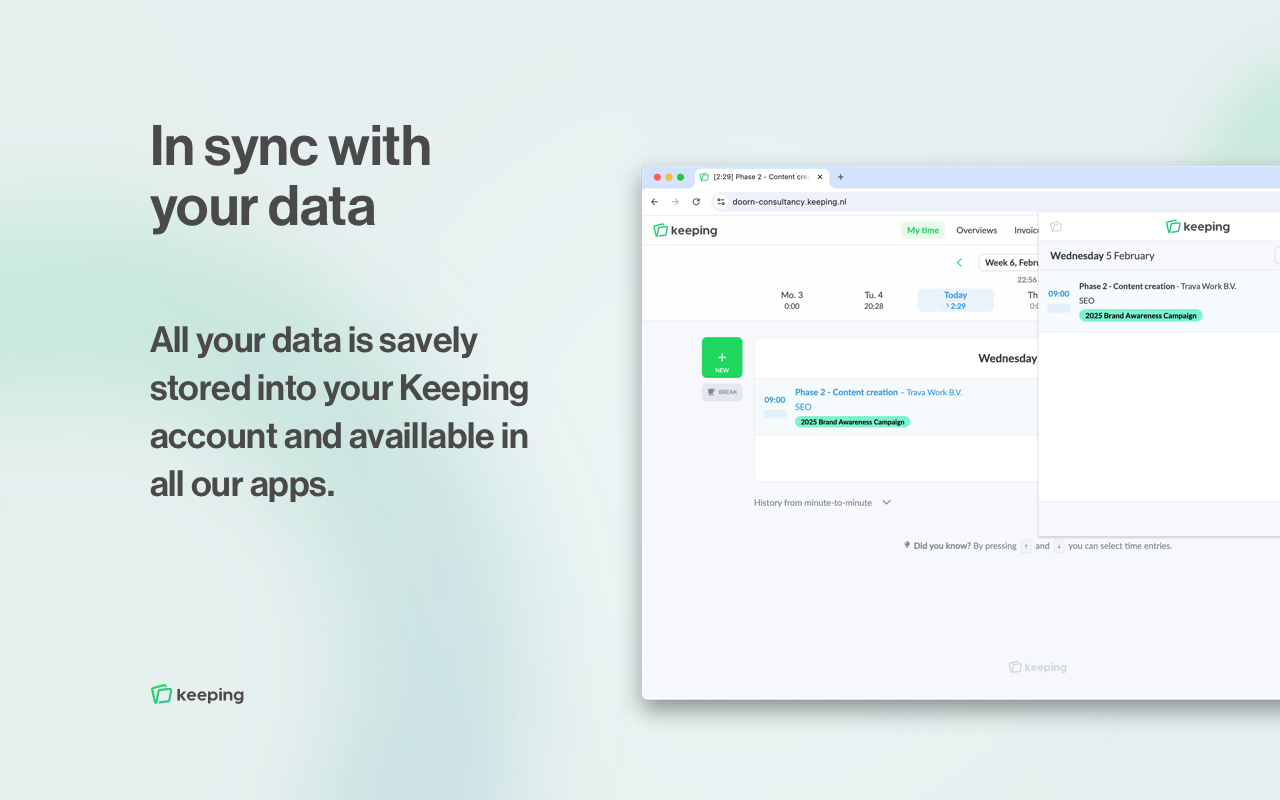Click the browser back arrow icon

point(655,201)
